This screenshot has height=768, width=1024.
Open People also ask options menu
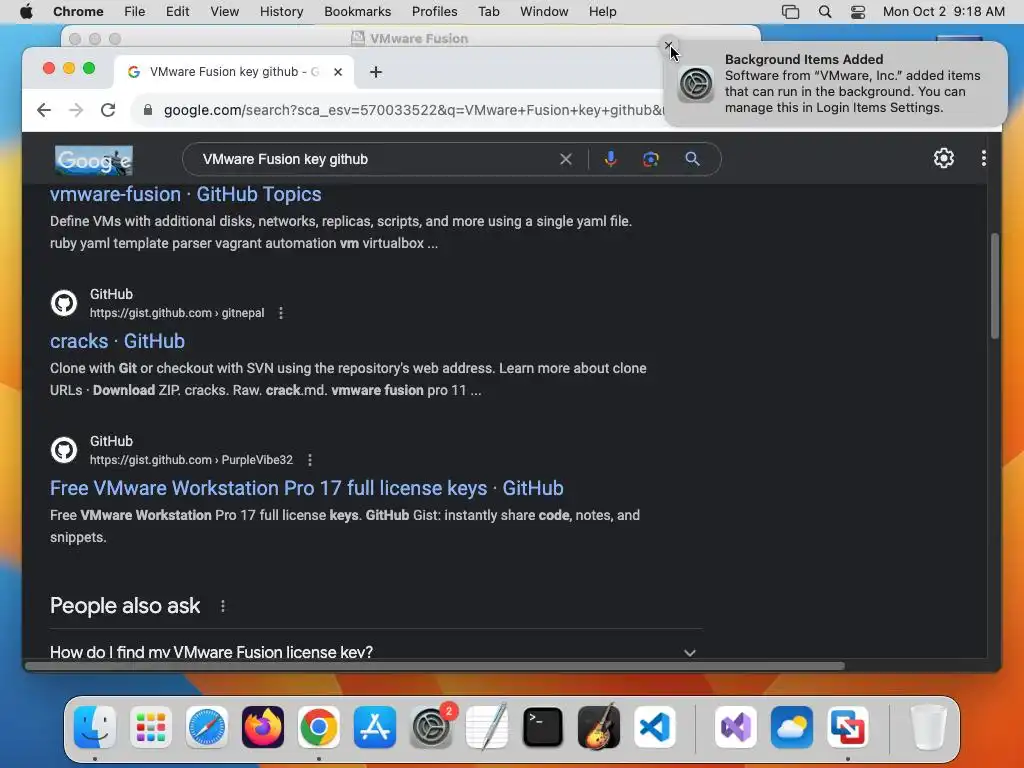[x=223, y=606]
